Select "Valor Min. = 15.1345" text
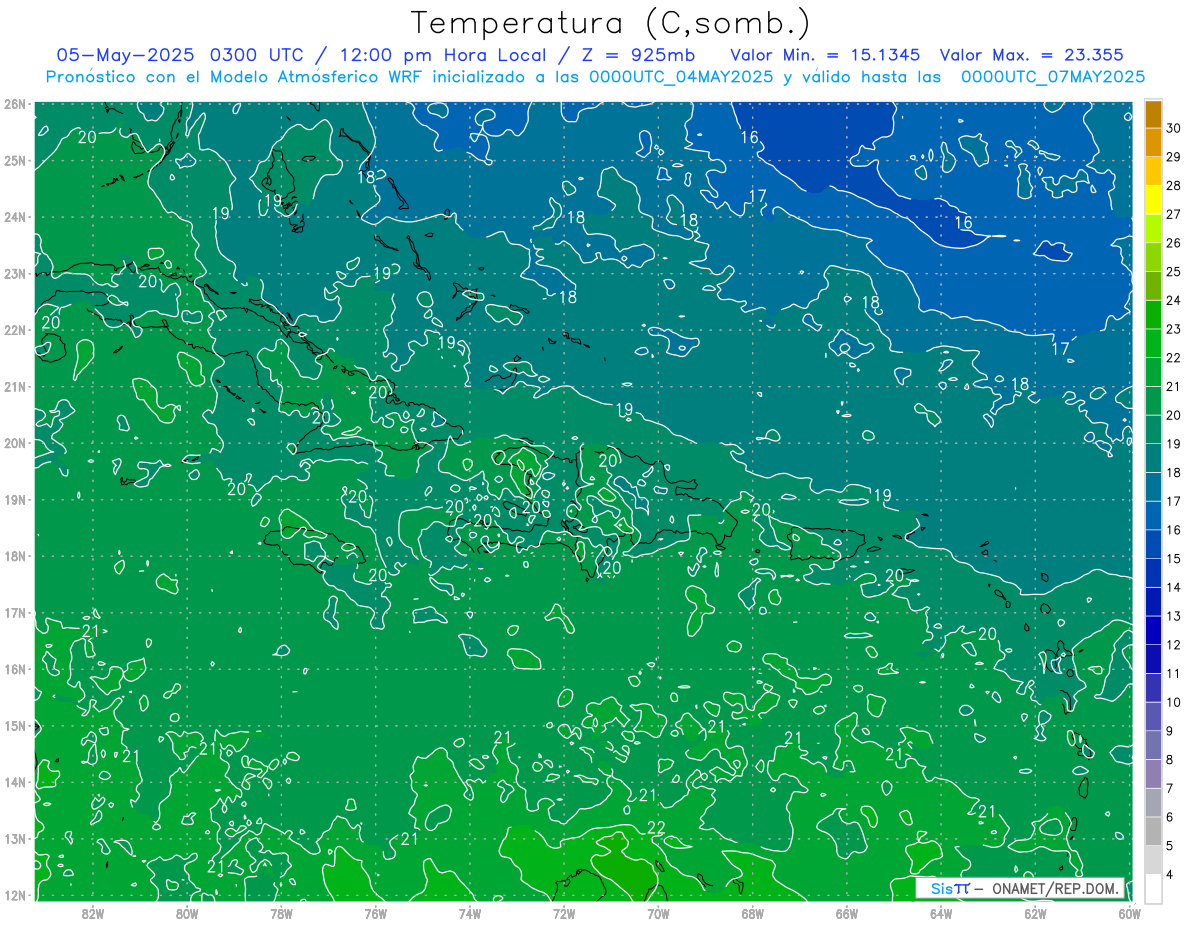1200x927 pixels. click(825, 55)
